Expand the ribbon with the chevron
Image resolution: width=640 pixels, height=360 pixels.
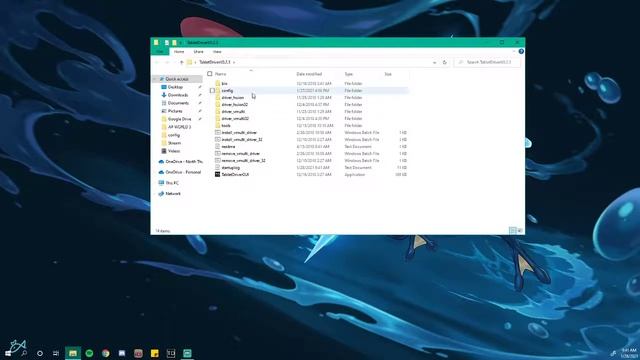click(x=514, y=51)
